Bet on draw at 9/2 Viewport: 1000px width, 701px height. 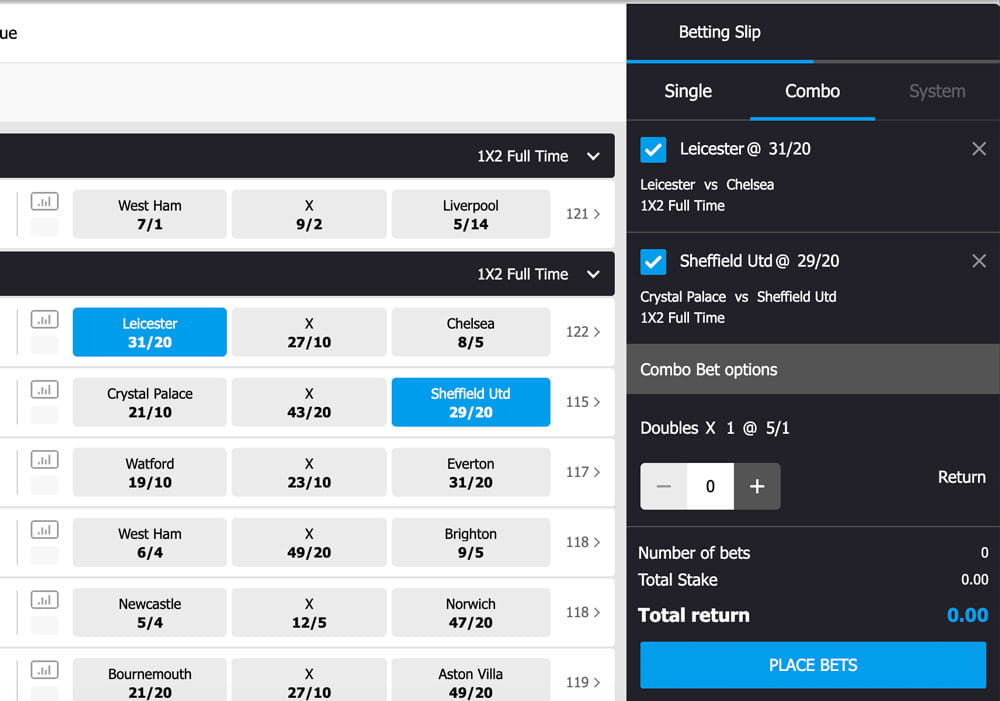click(309, 214)
